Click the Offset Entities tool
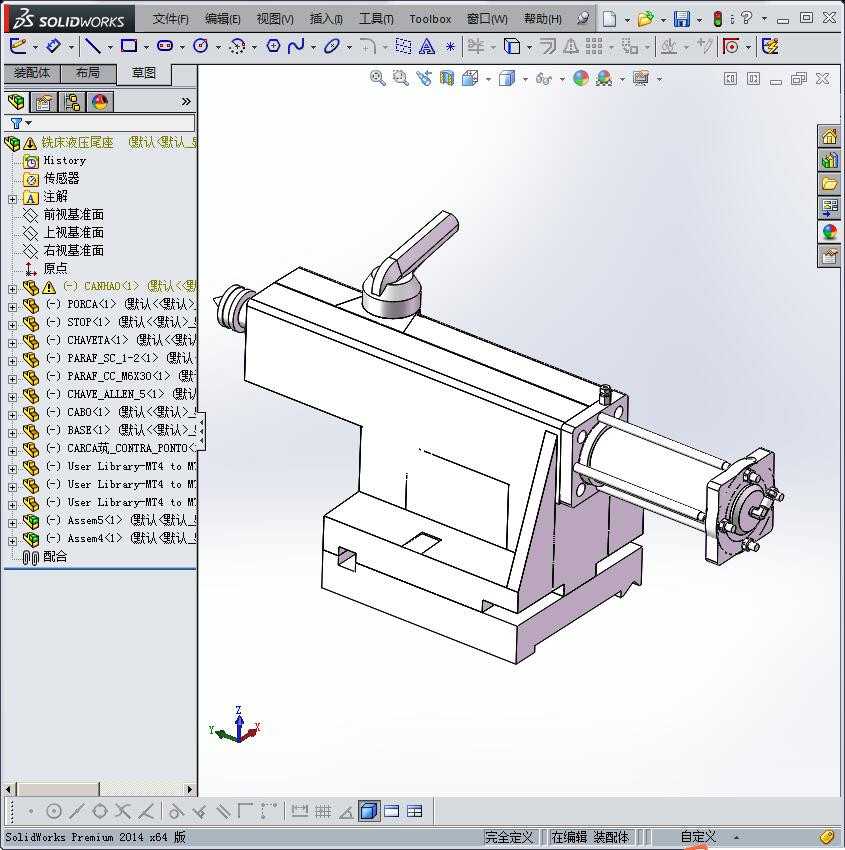This screenshot has height=850, width=845. coord(547,46)
